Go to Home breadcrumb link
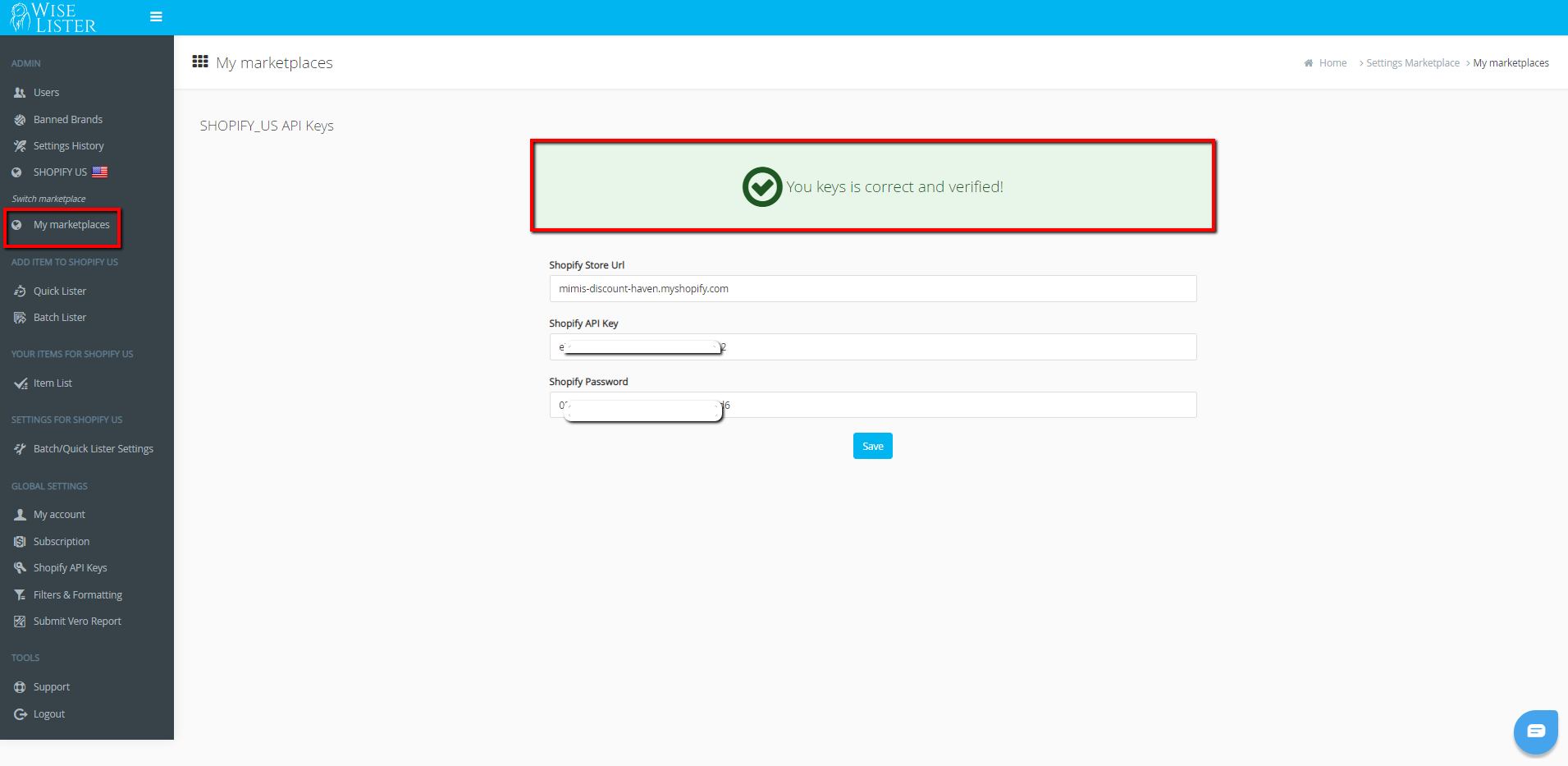 point(1333,63)
